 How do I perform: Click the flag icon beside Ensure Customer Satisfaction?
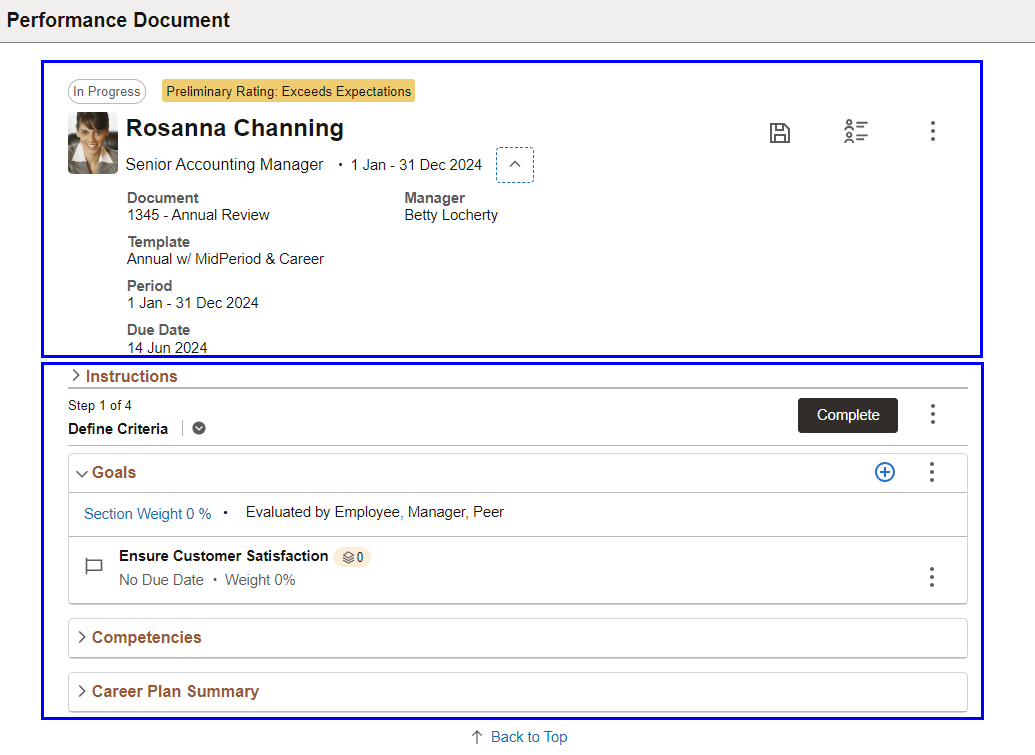94,566
